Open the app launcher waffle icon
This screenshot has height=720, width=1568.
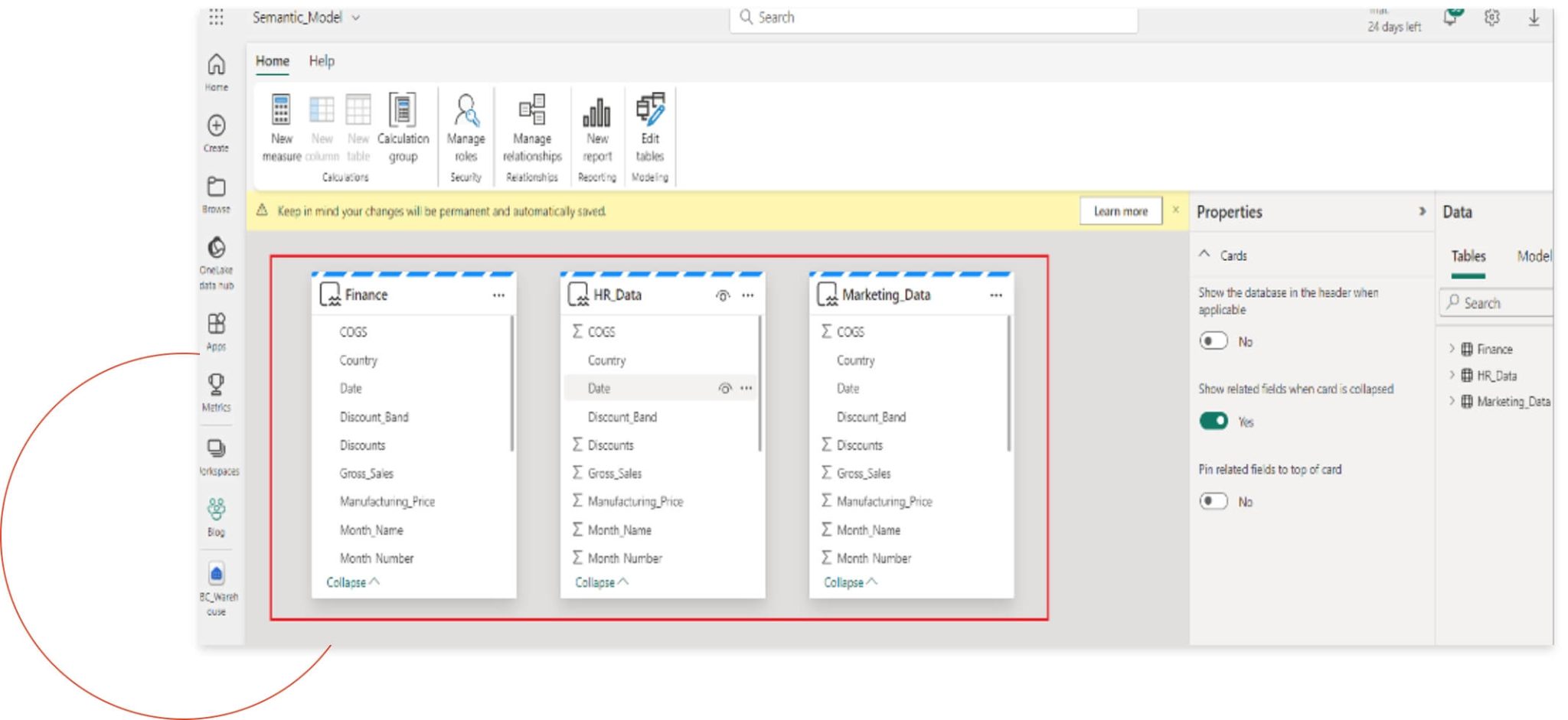217,17
